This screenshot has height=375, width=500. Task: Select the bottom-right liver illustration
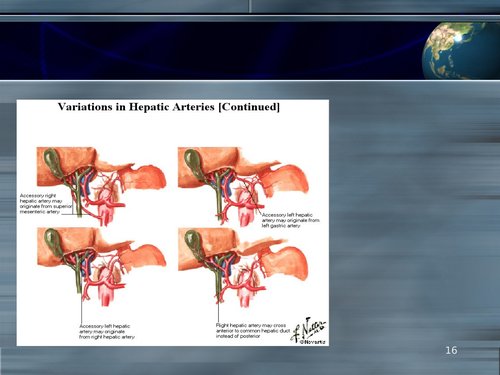(243, 267)
